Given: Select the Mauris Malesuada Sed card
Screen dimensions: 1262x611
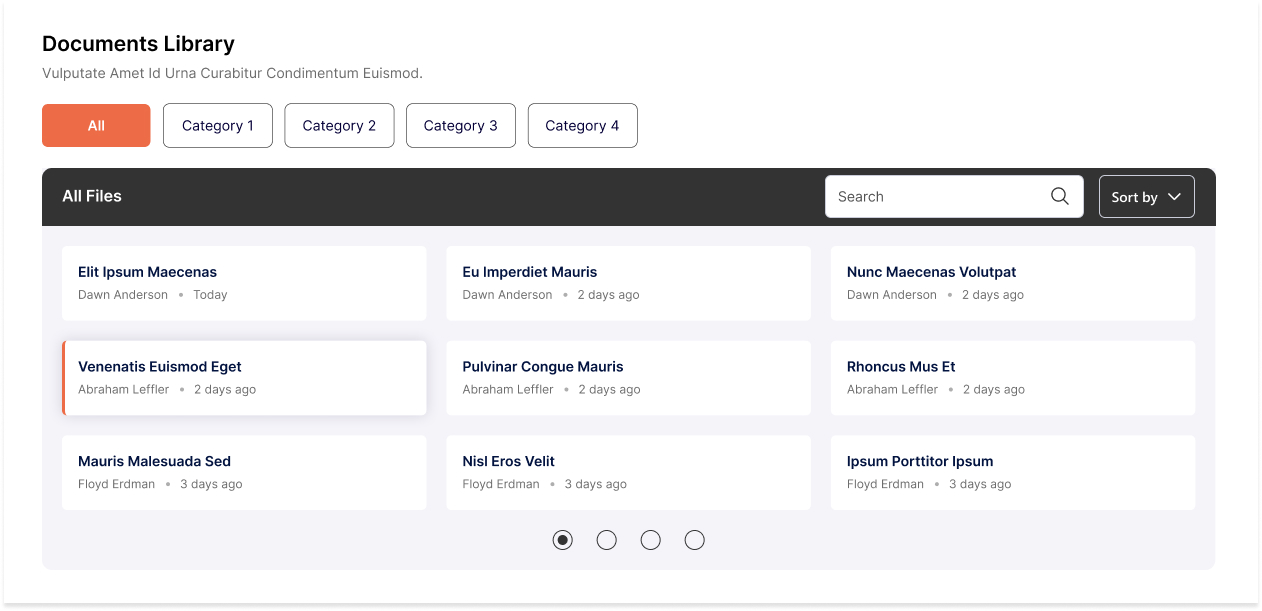Looking at the screenshot, I should click(244, 472).
